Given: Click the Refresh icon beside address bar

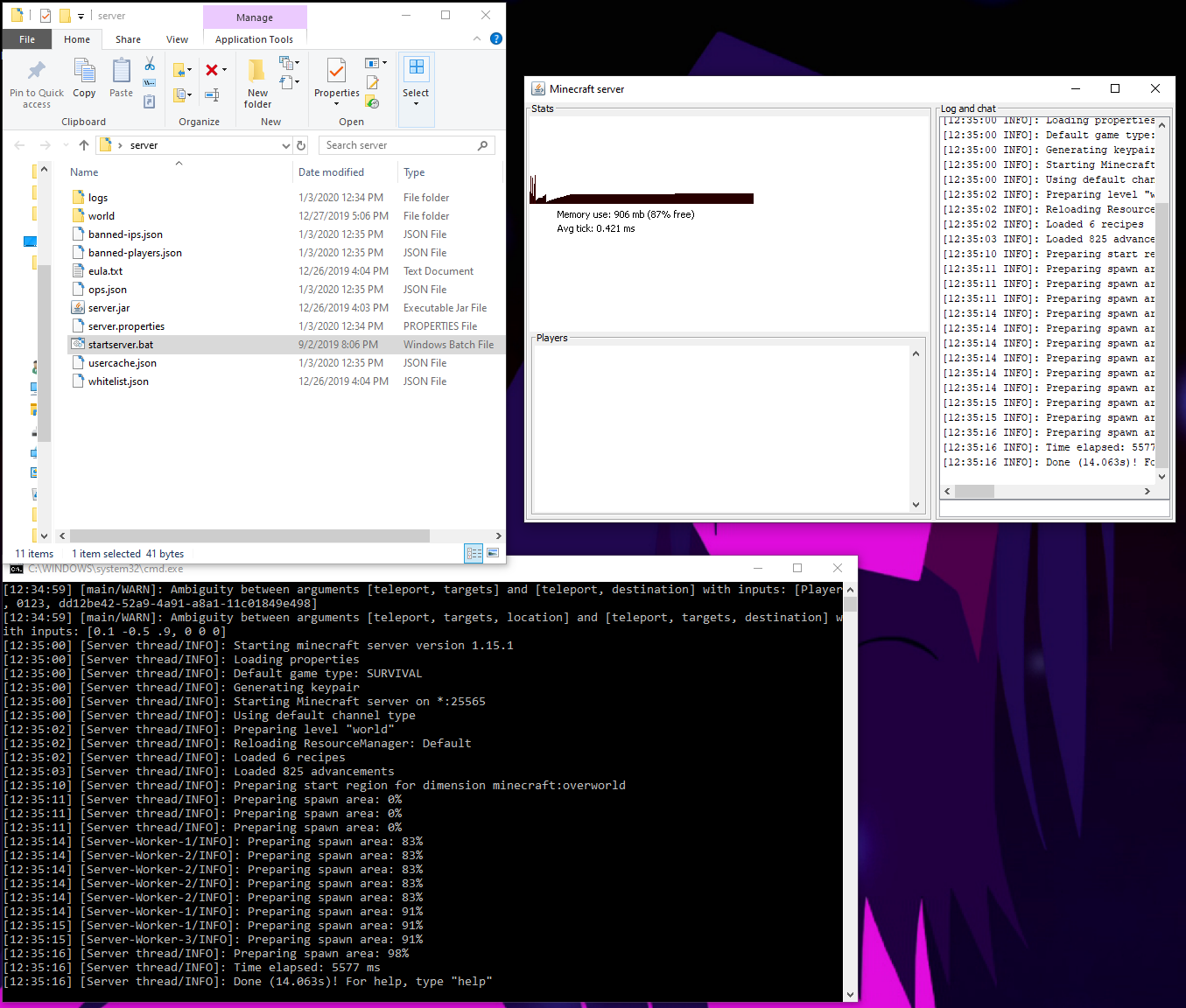Looking at the screenshot, I should pyautogui.click(x=301, y=145).
